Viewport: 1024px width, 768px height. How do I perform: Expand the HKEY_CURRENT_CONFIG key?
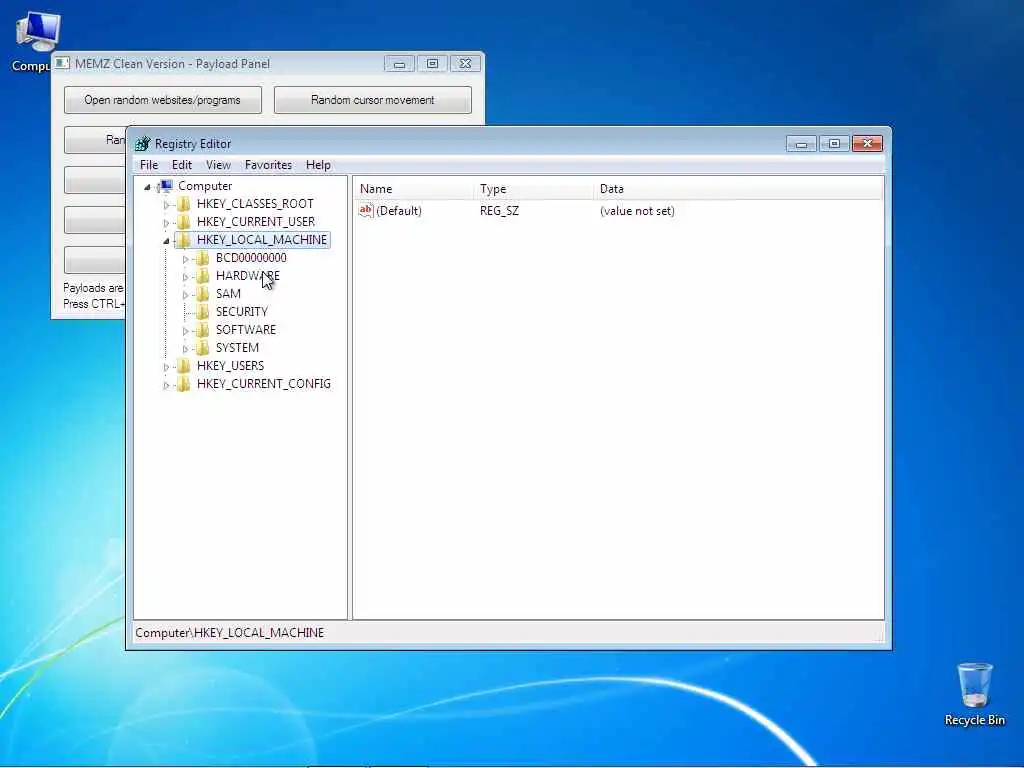166,384
